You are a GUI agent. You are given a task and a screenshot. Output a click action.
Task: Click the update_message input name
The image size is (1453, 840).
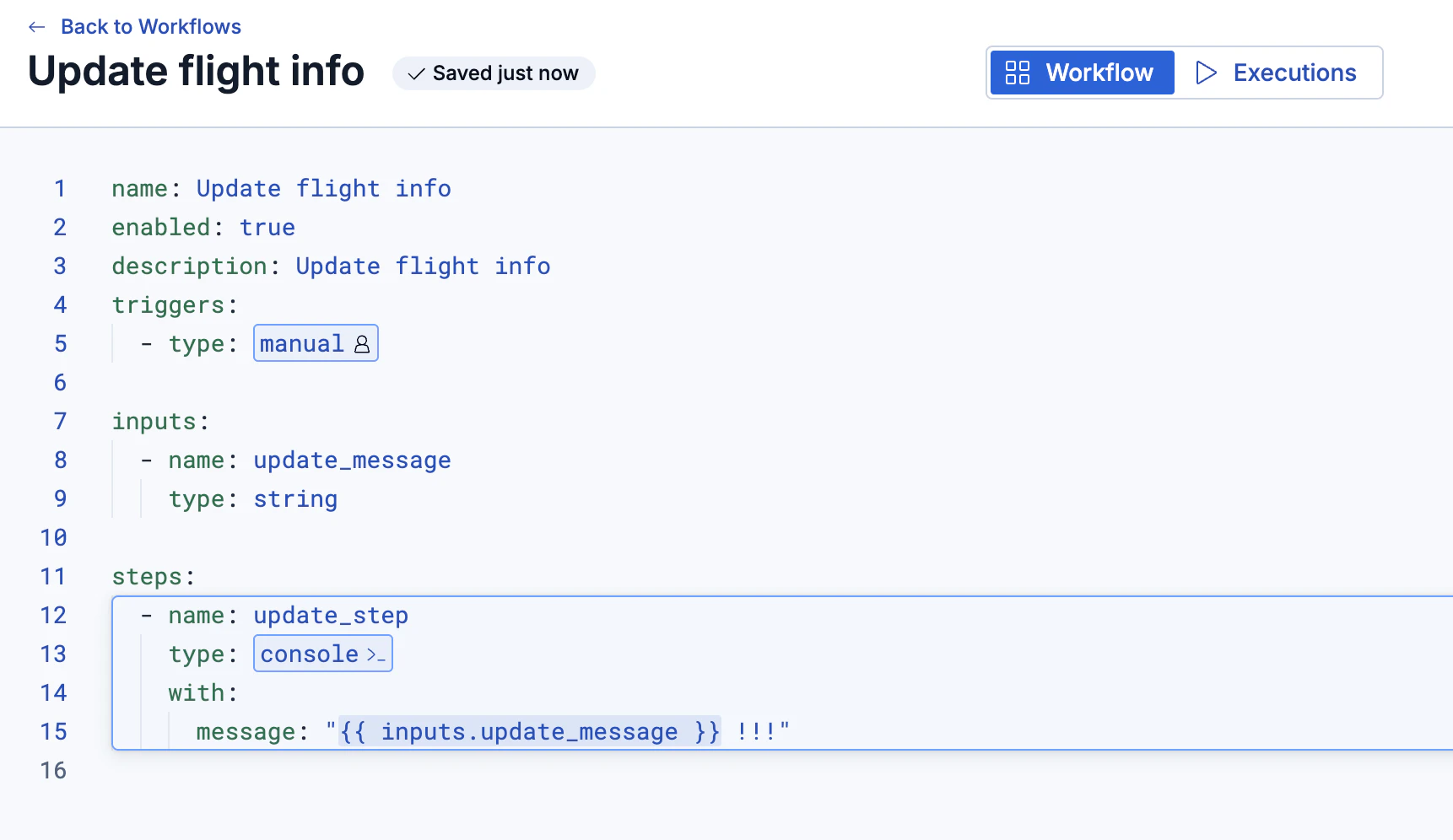[x=352, y=460]
